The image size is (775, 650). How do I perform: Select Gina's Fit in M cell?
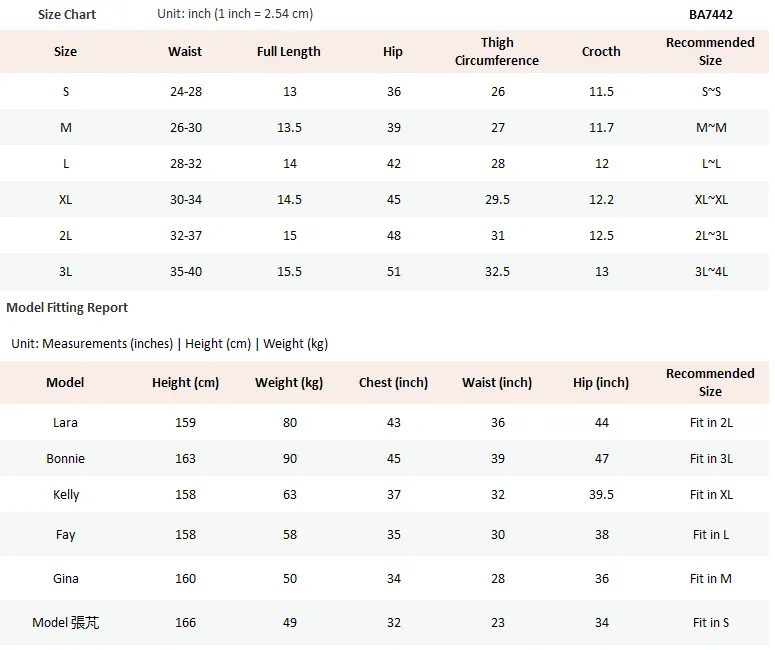pos(711,579)
